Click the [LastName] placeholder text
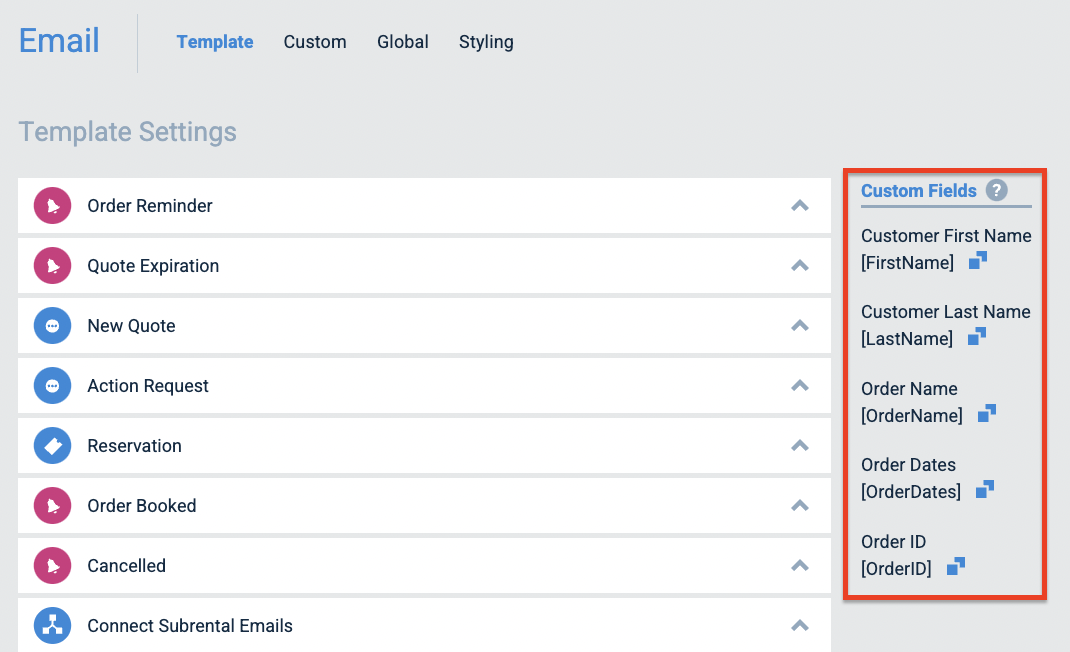The width and height of the screenshot is (1070, 652). pyautogui.click(x=906, y=339)
